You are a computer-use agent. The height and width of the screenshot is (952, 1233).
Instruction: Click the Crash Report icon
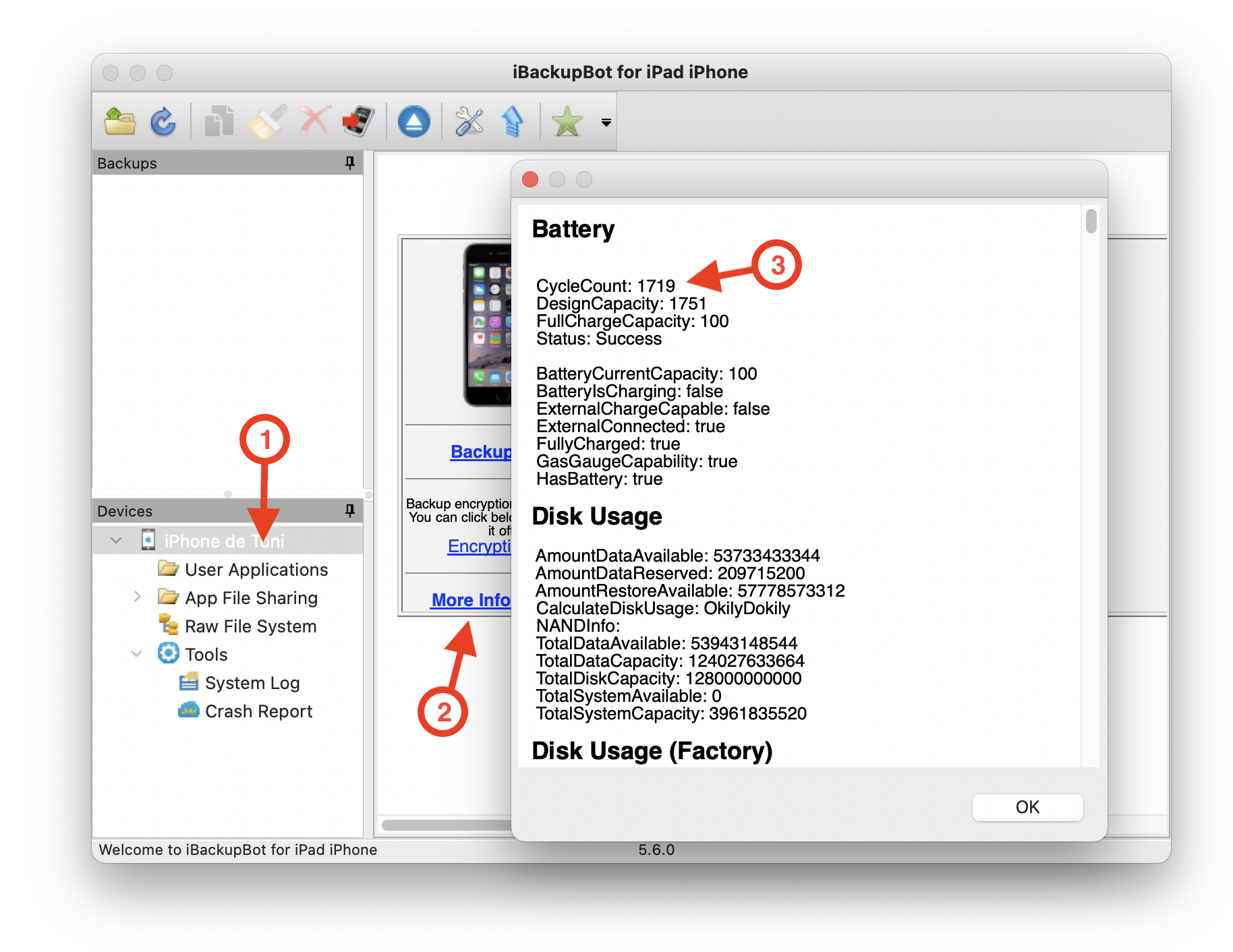pos(189,710)
